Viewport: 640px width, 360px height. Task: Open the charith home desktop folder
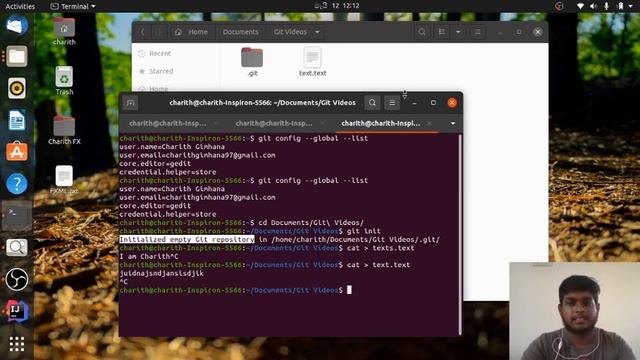(64, 31)
